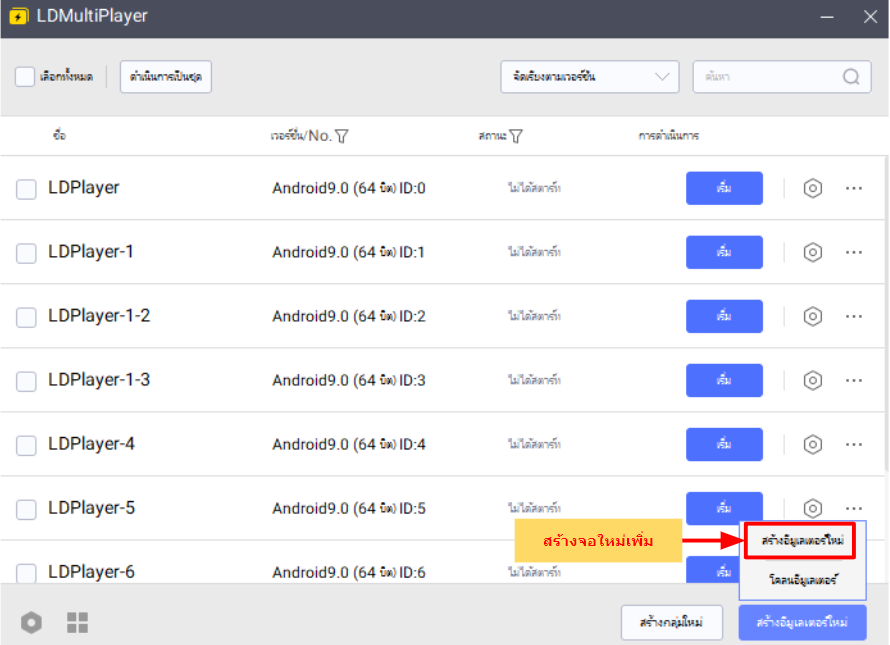Image resolution: width=890 pixels, height=645 pixels.
Task: Check the LDPlayer-1-2 row checkbox
Action: [x=26, y=317]
